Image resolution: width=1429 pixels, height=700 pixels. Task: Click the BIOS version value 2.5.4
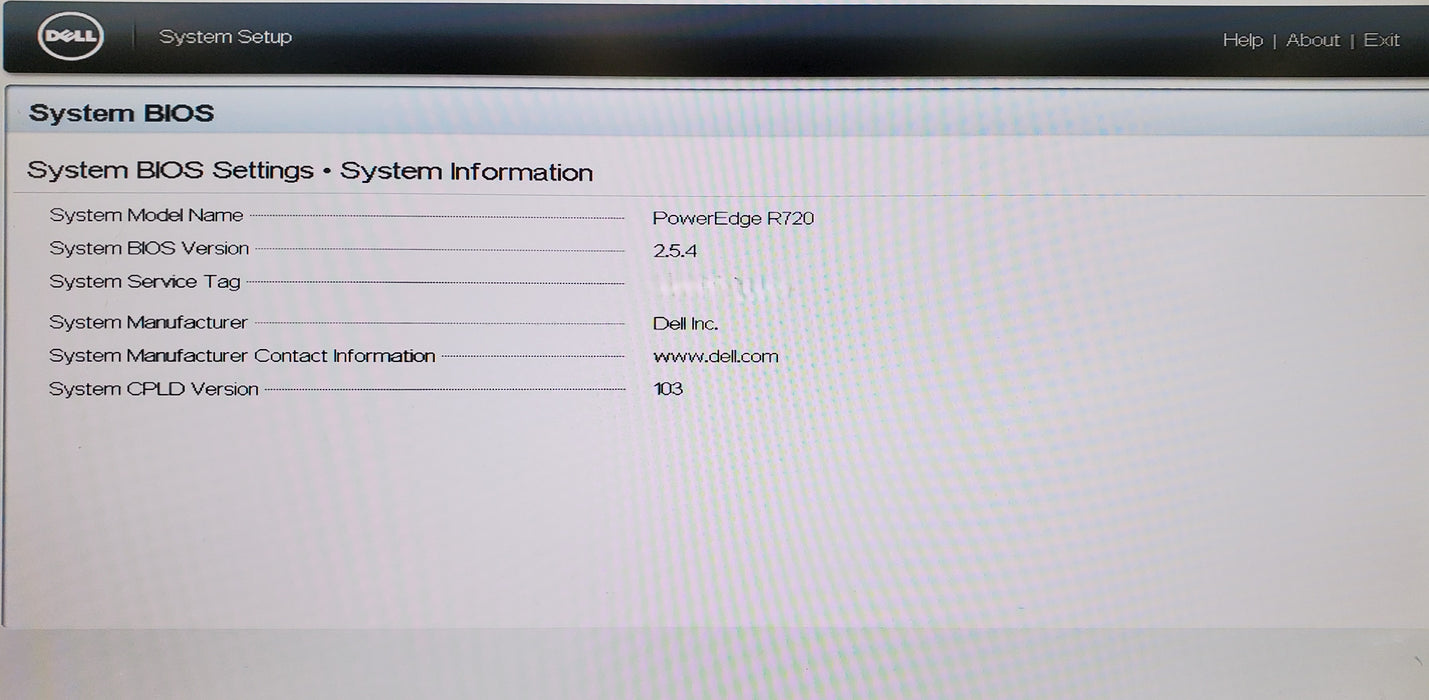(675, 251)
